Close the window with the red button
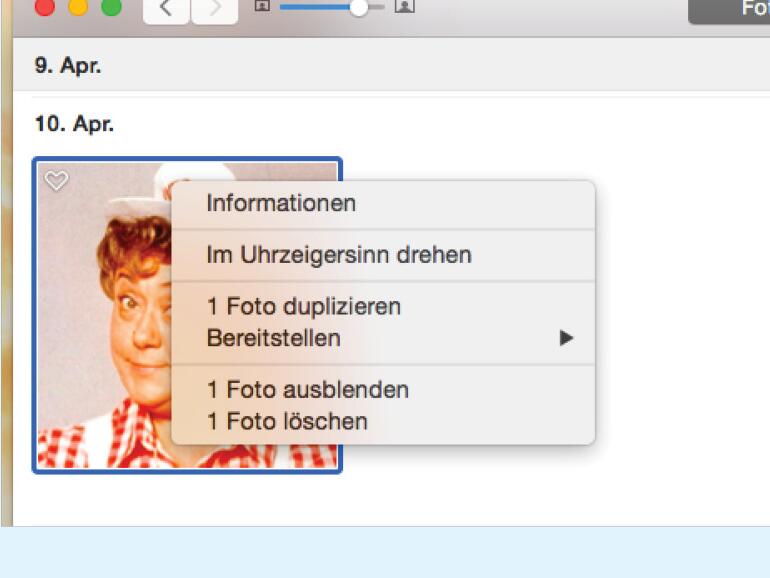Viewport: 770px width, 578px height. point(45,7)
